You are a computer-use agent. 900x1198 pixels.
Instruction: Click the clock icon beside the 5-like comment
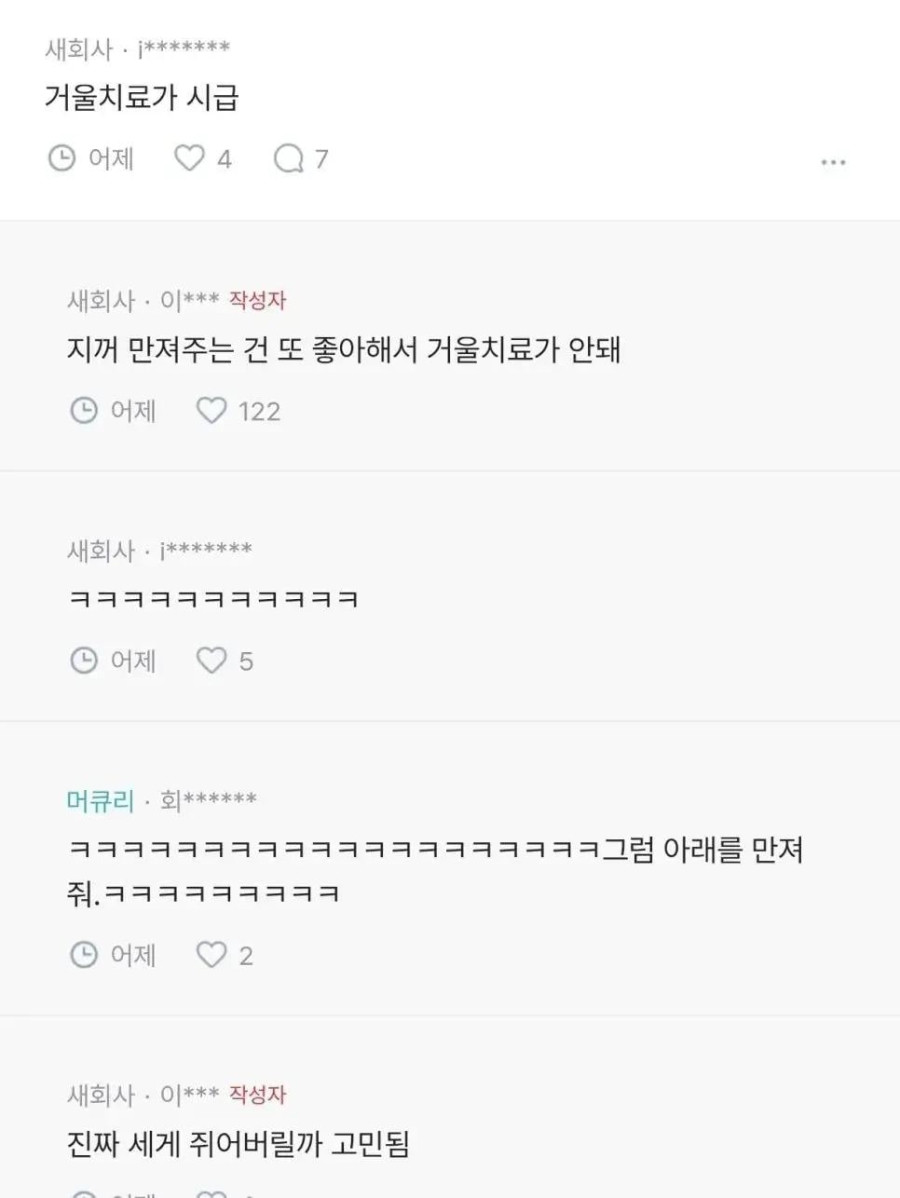click(84, 660)
